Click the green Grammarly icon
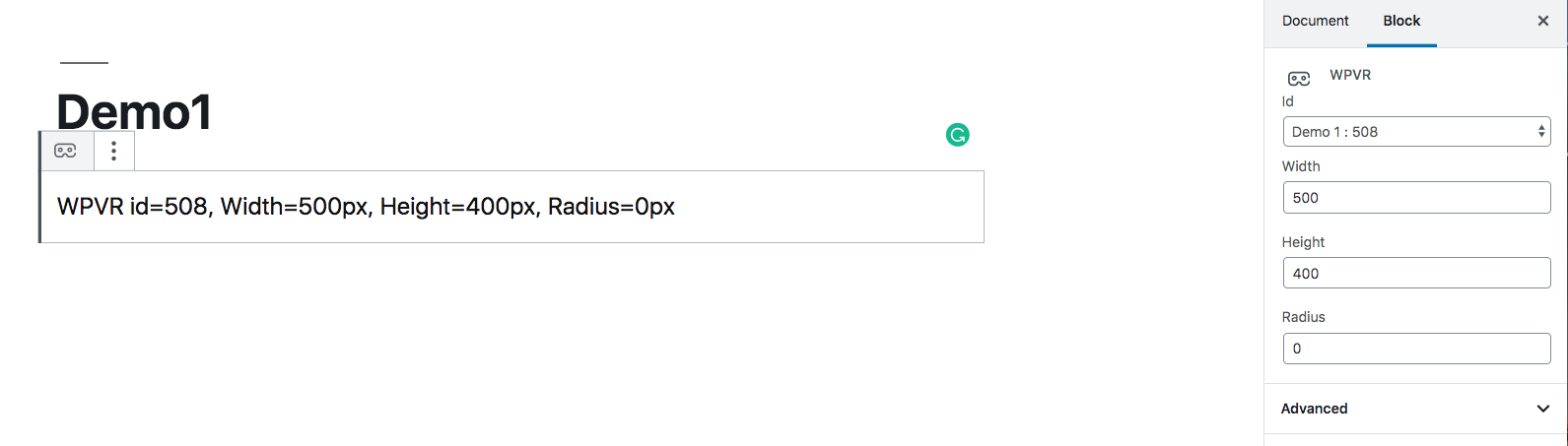The width and height of the screenshot is (1568, 446). 957,135
